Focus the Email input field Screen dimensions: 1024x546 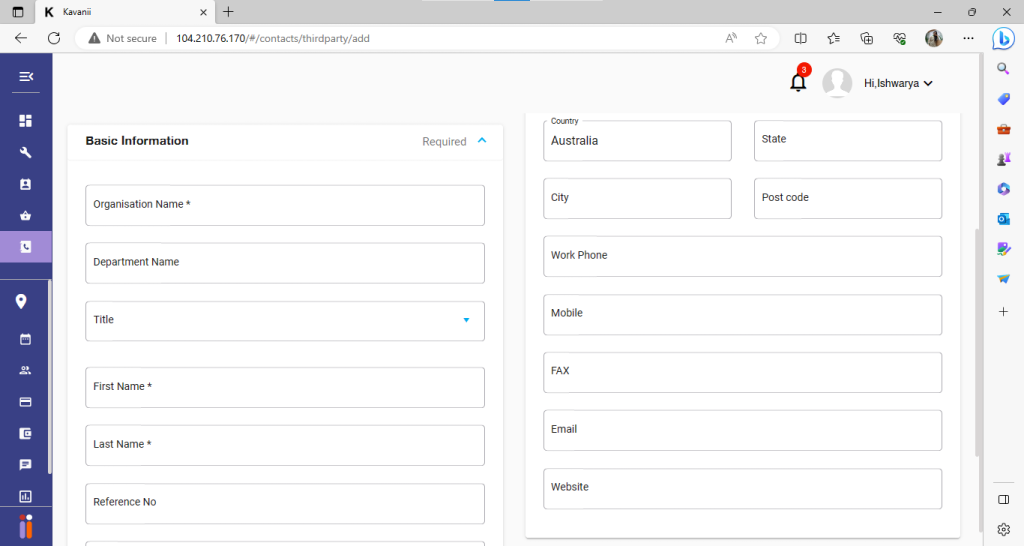tap(742, 430)
